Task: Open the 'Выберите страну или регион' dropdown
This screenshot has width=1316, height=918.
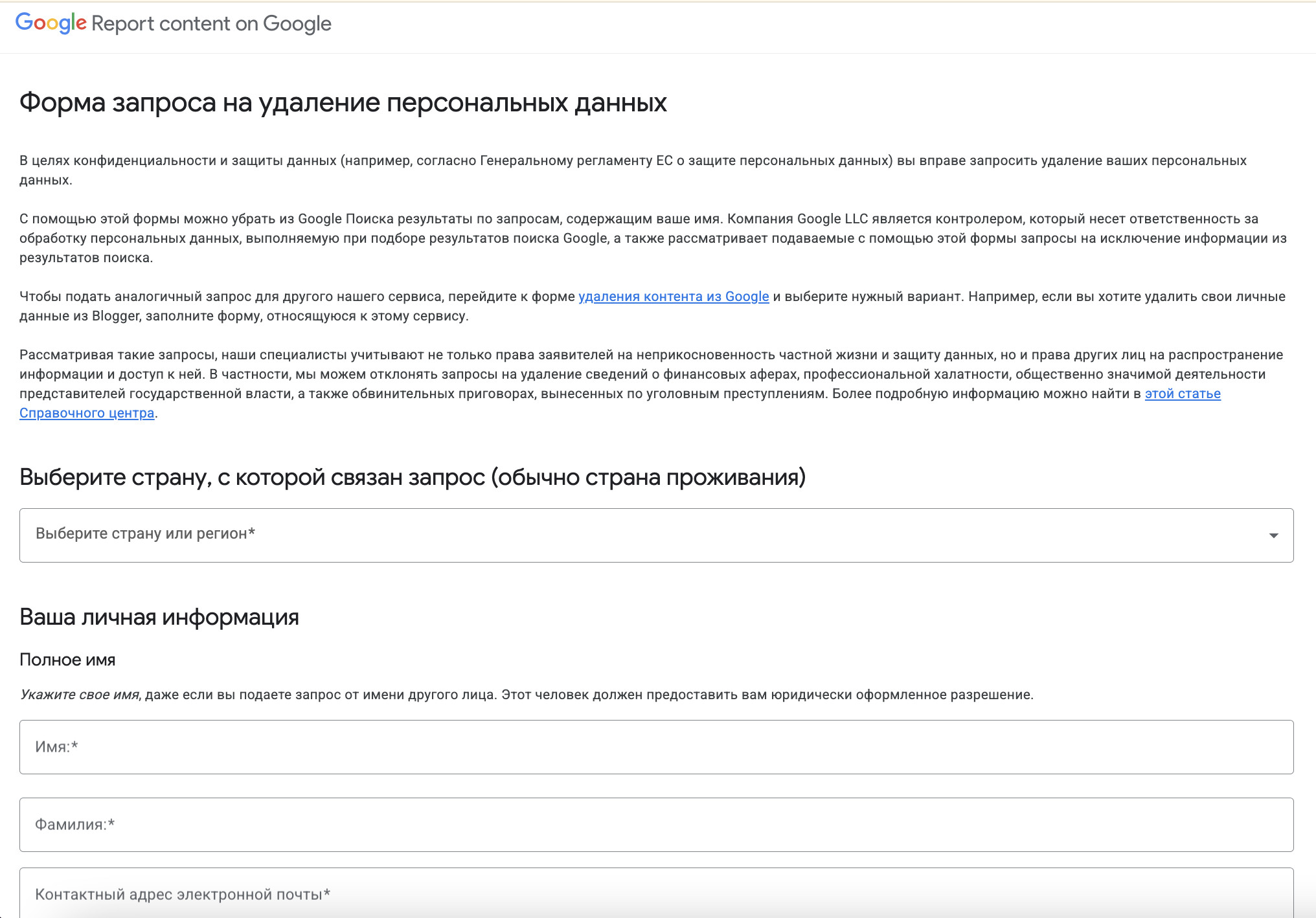Action: tap(648, 535)
